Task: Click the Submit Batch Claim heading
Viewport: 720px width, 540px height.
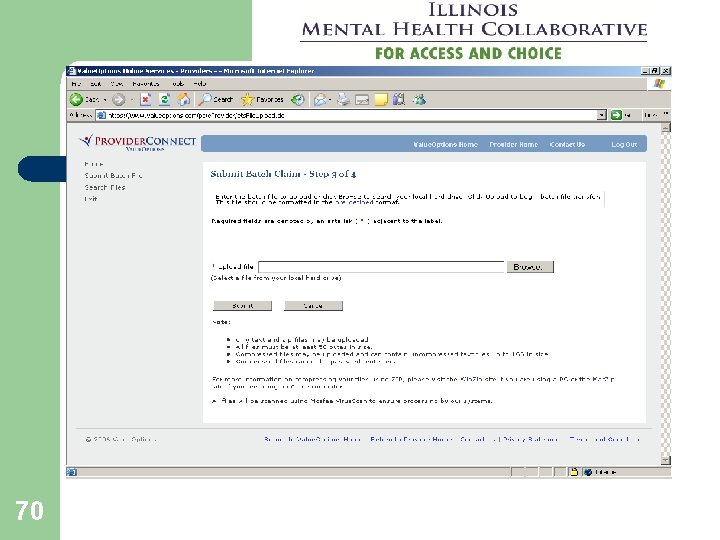Action: [283, 174]
